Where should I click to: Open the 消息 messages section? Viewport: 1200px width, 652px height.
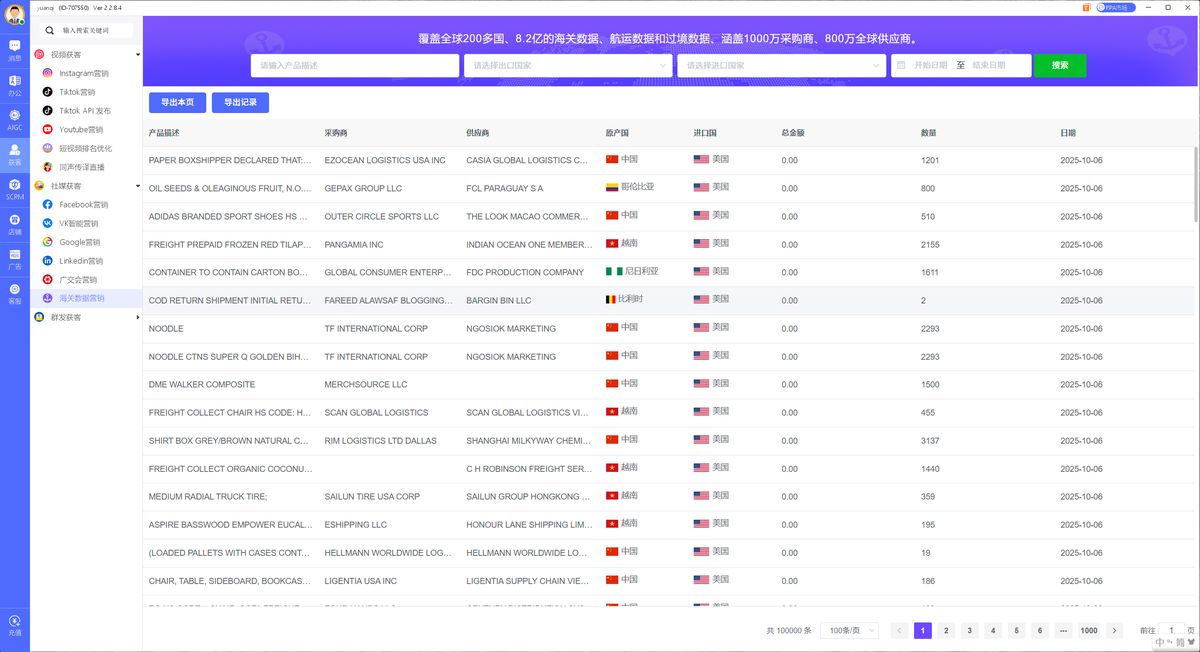point(14,50)
